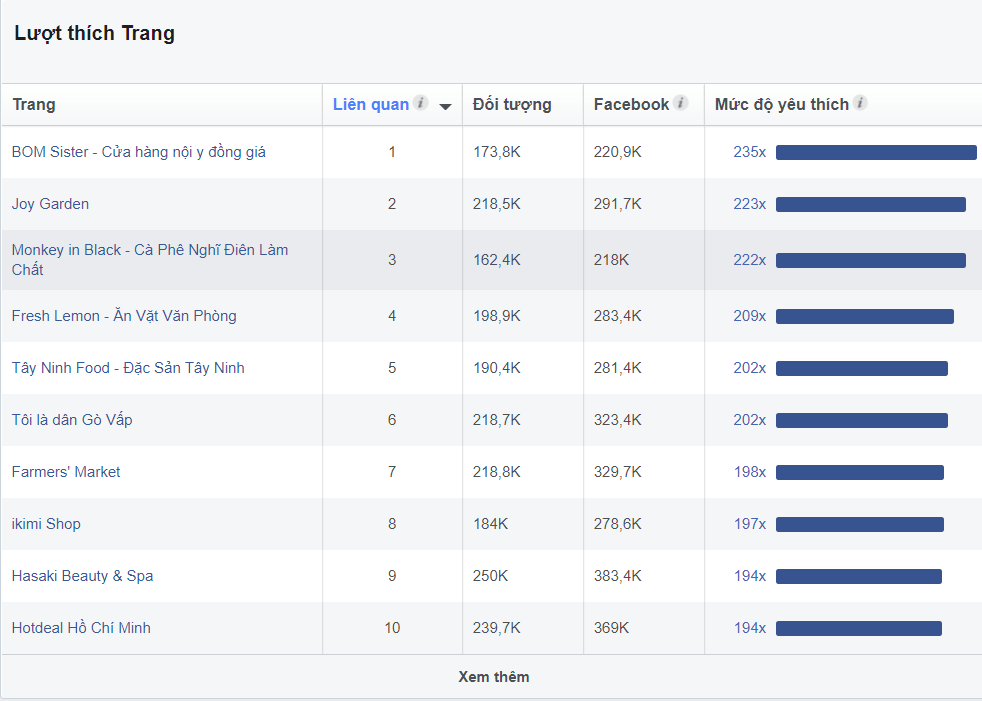Image resolution: width=982 pixels, height=701 pixels.
Task: Click the 235x affinity bar
Action: [x=876, y=152]
